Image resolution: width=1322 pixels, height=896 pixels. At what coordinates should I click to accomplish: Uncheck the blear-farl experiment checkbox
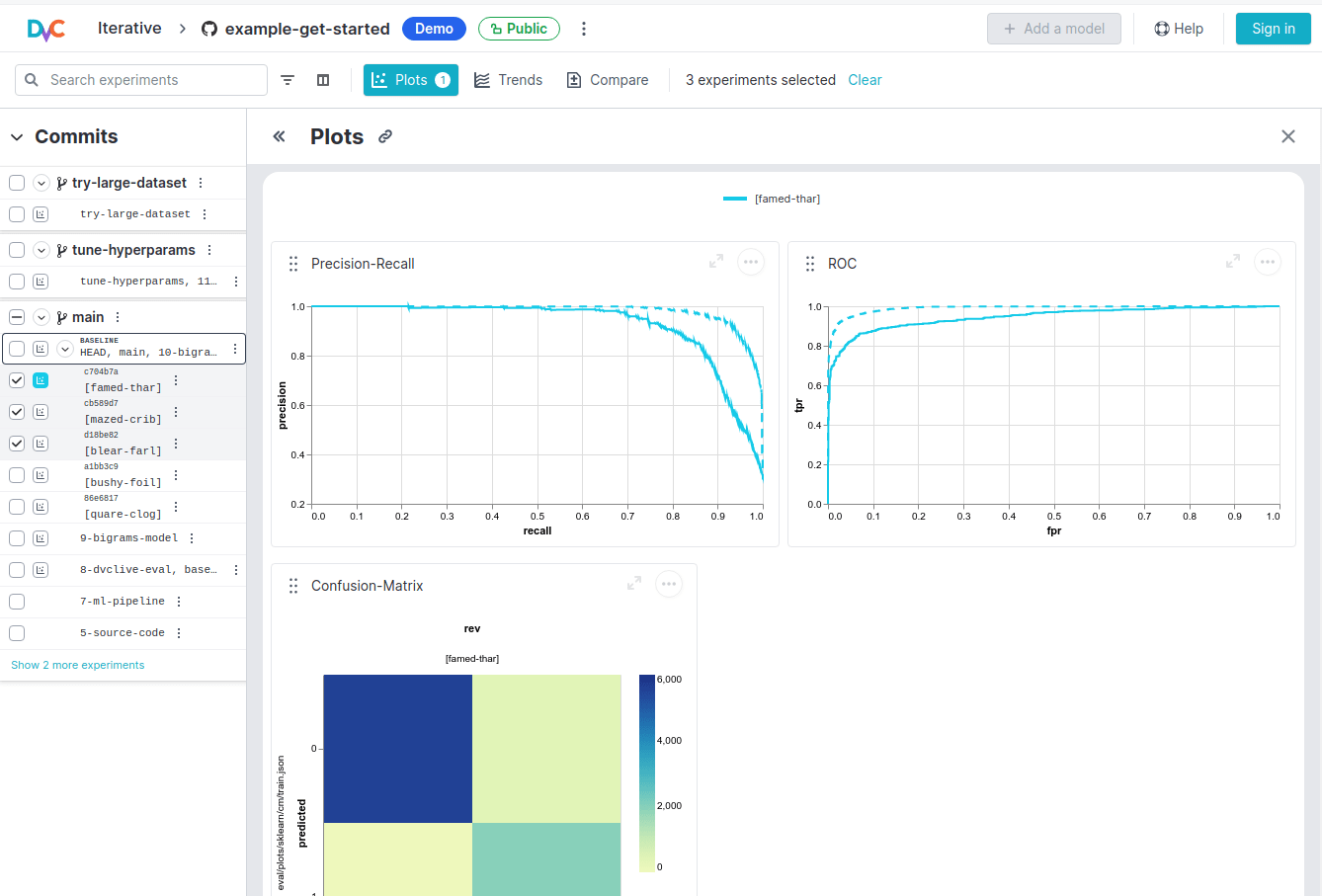click(x=16, y=443)
